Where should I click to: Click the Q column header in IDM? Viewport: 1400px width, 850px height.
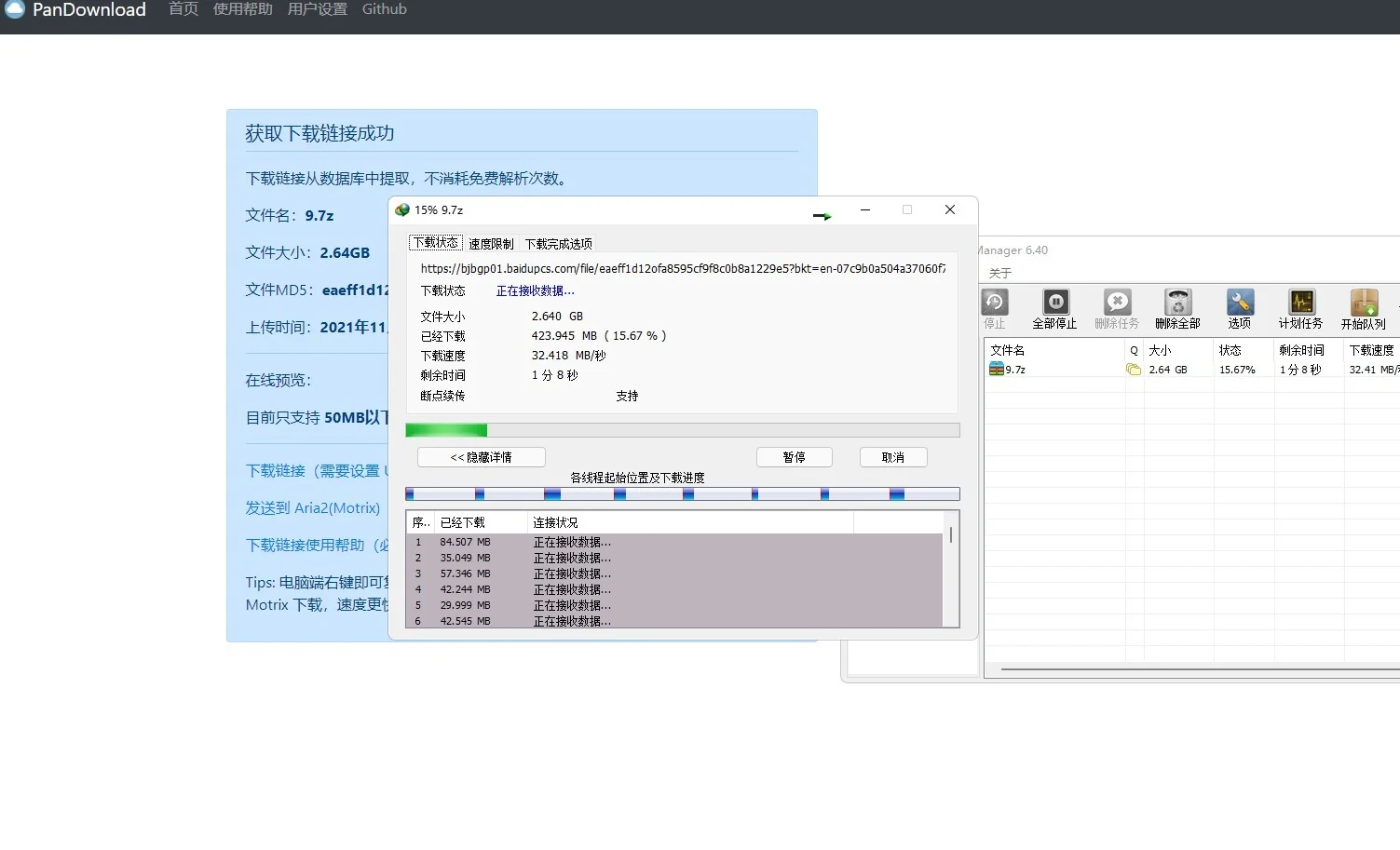pyautogui.click(x=1134, y=350)
